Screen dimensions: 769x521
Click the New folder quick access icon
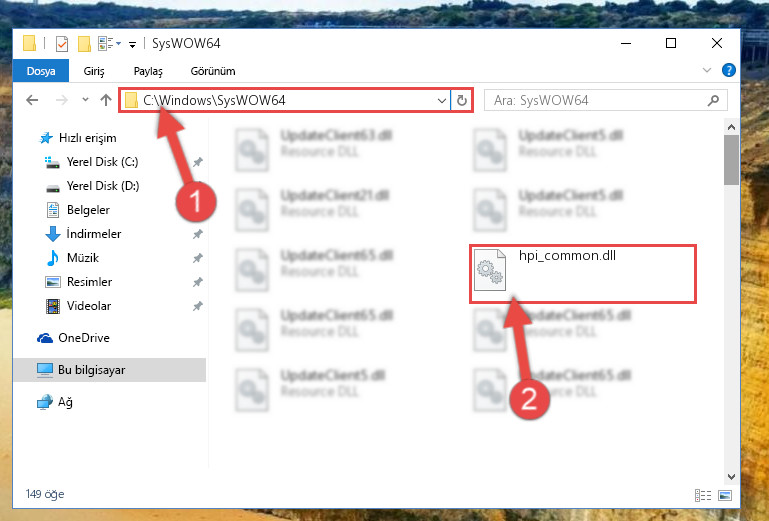[84, 44]
